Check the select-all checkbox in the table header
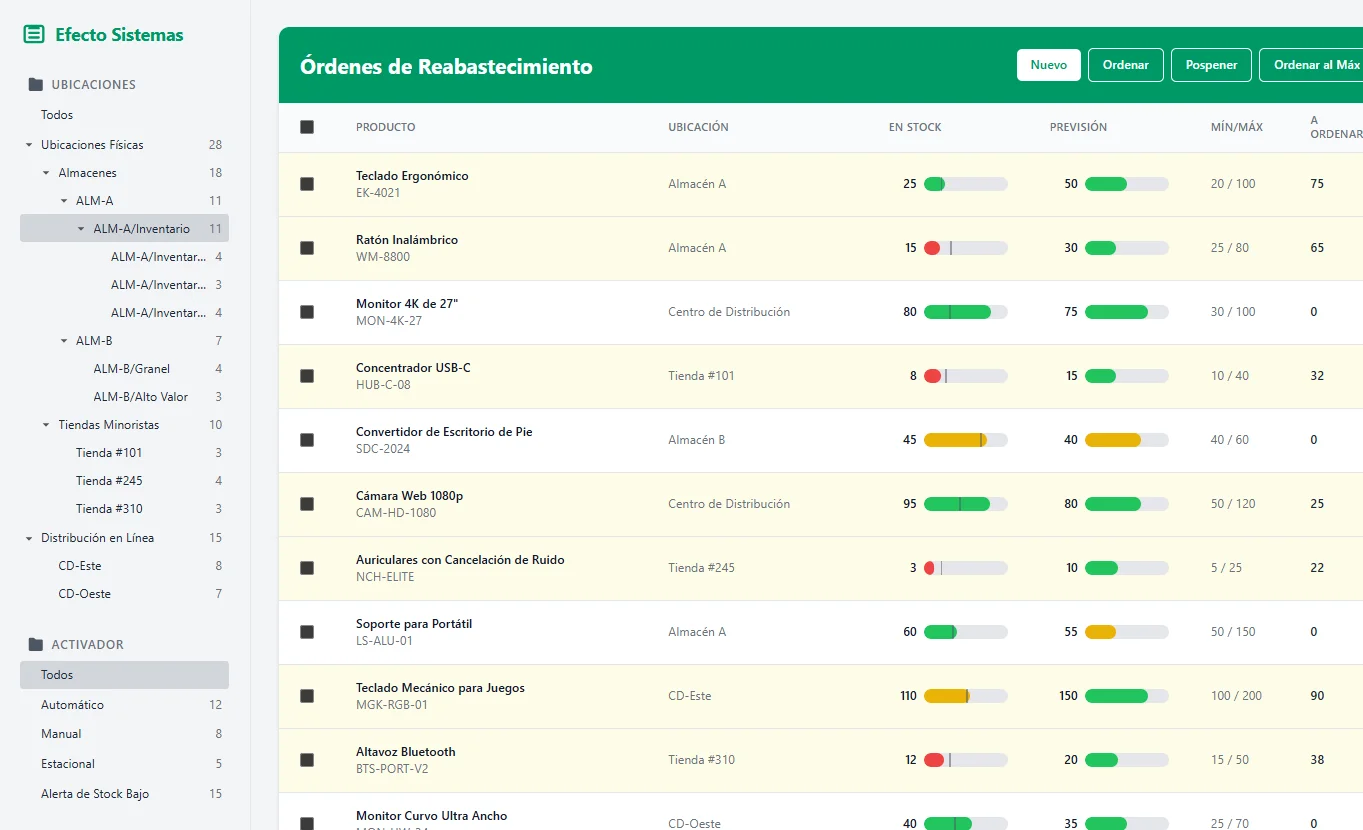1363x830 pixels. [307, 126]
